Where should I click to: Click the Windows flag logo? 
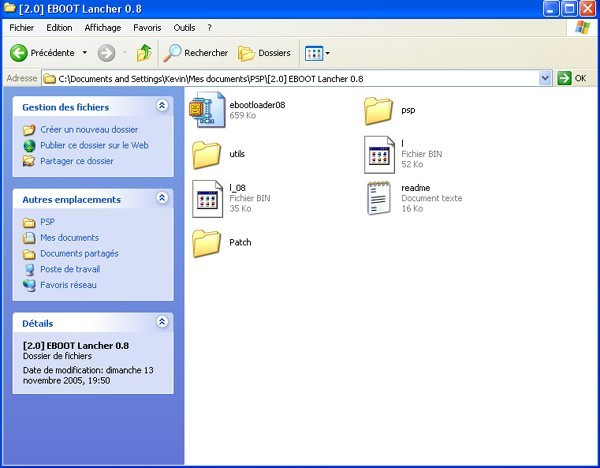pos(582,28)
